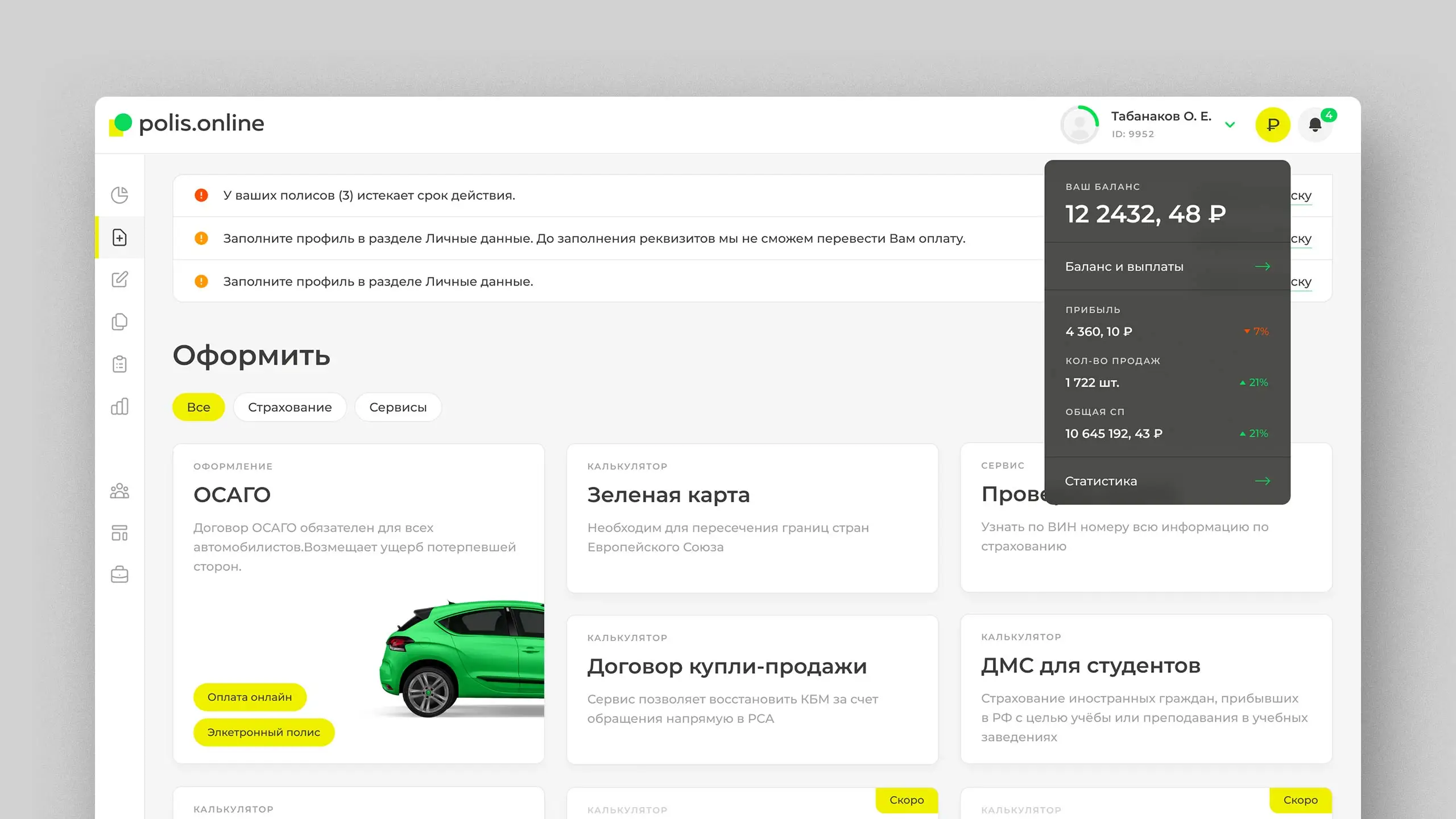1456x819 pixels.
Task: Click the user avatar picture
Action: (1079, 125)
